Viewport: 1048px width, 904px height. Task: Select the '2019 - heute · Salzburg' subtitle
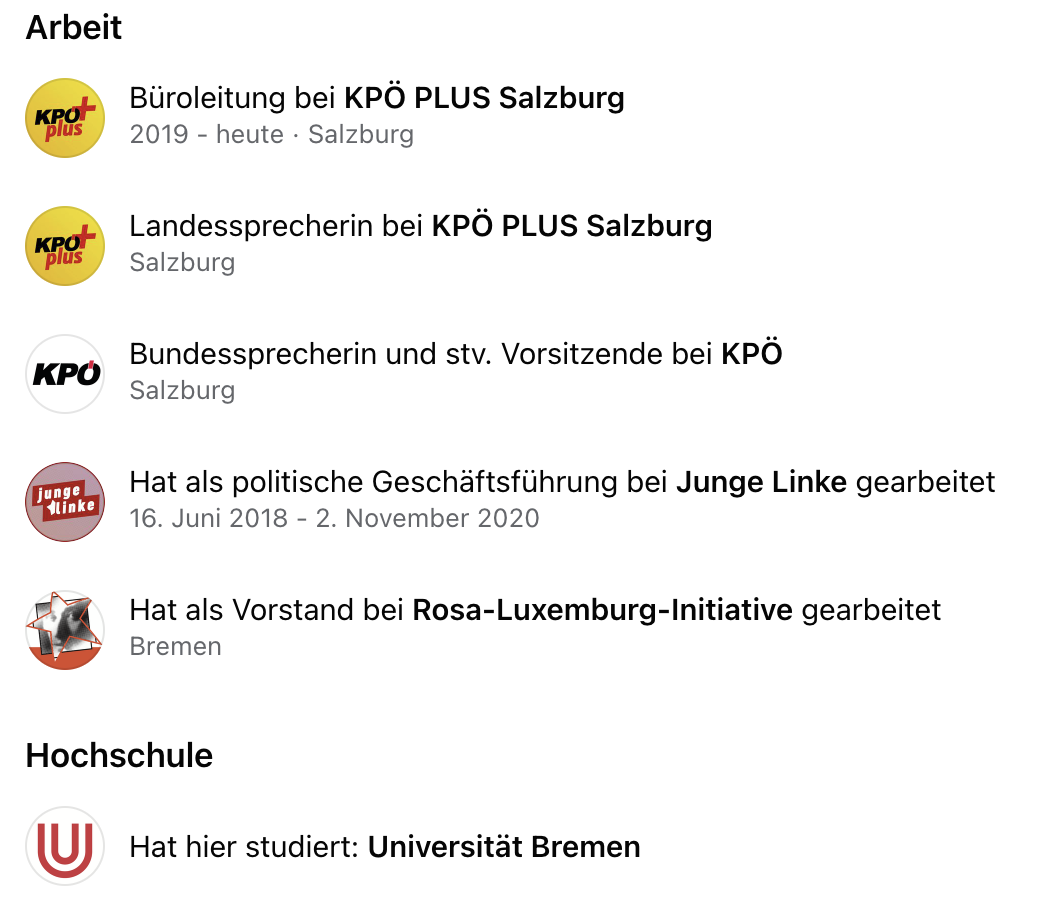coord(271,134)
